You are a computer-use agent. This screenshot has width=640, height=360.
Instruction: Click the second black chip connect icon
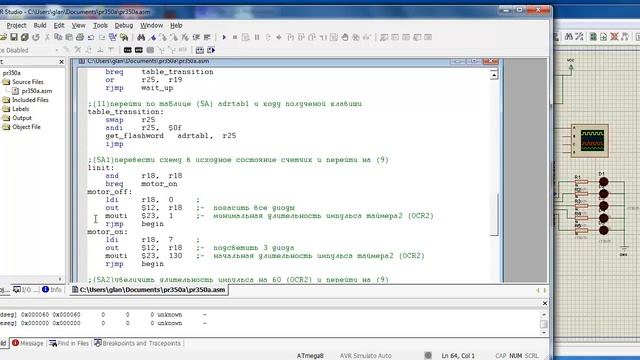click(x=139, y=50)
